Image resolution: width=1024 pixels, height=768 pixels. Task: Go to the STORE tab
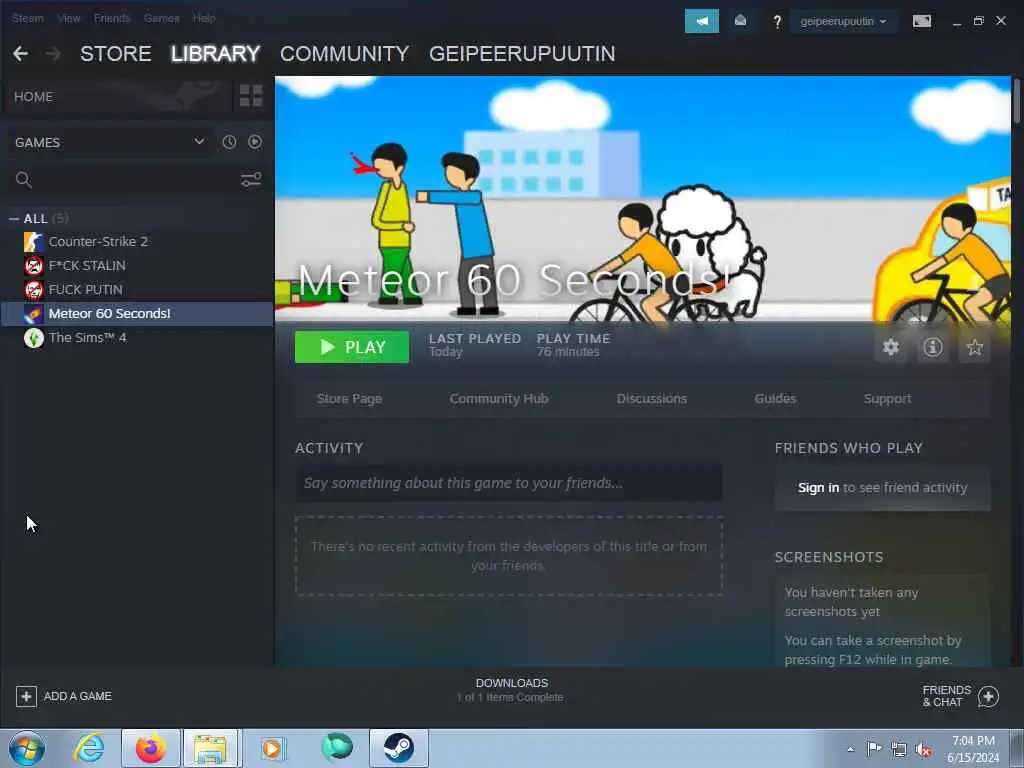(116, 54)
